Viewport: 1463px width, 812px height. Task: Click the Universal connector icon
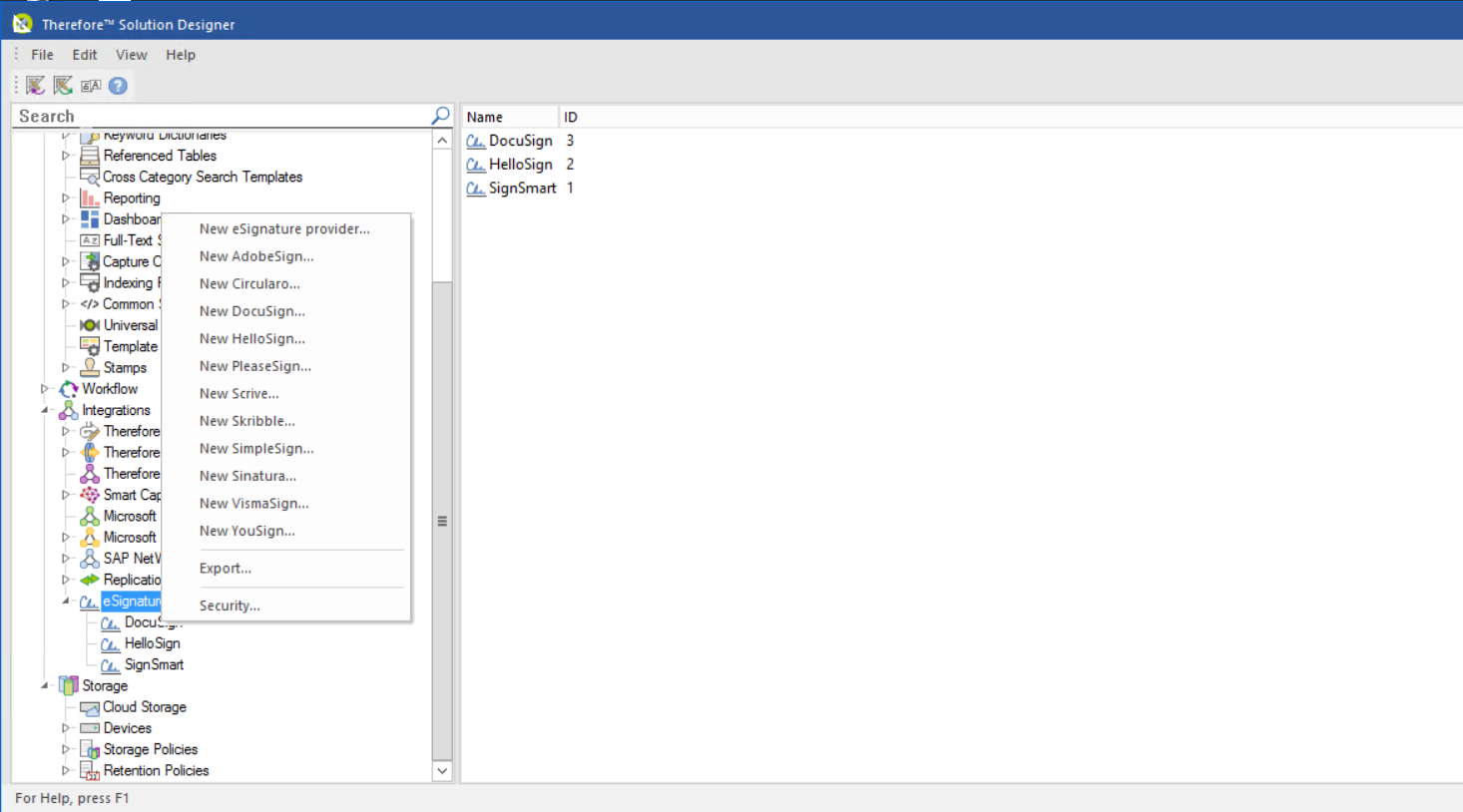(90, 325)
